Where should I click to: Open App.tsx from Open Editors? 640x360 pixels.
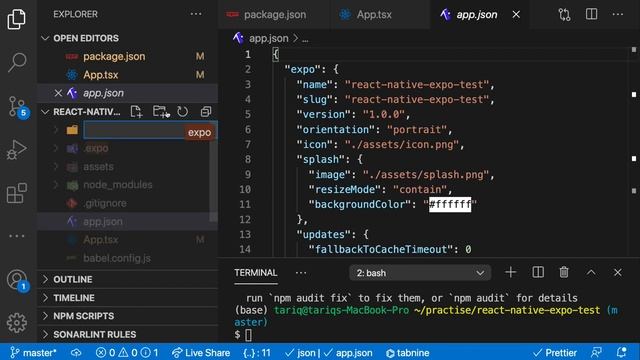point(100,75)
